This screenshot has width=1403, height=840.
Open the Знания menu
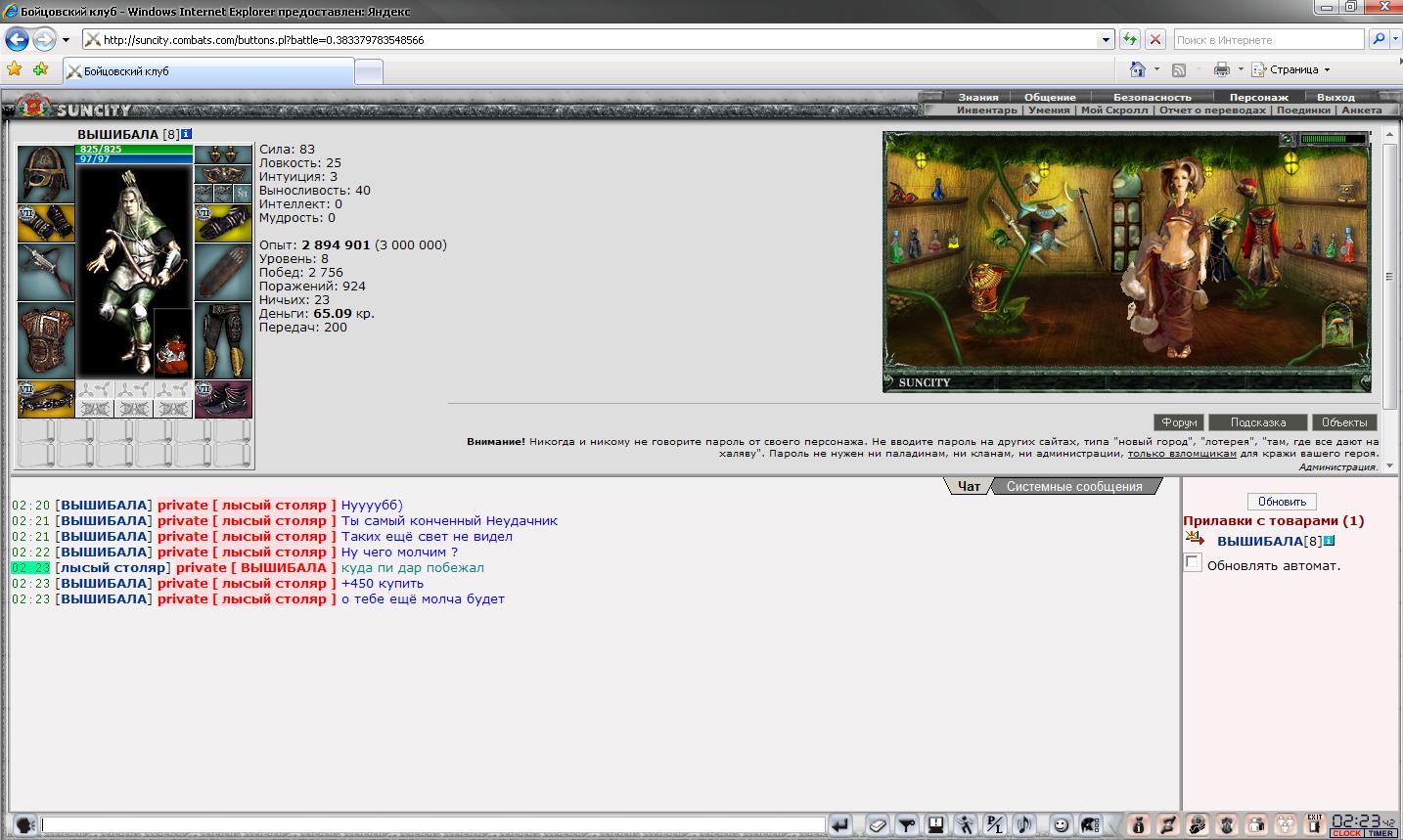(x=978, y=97)
